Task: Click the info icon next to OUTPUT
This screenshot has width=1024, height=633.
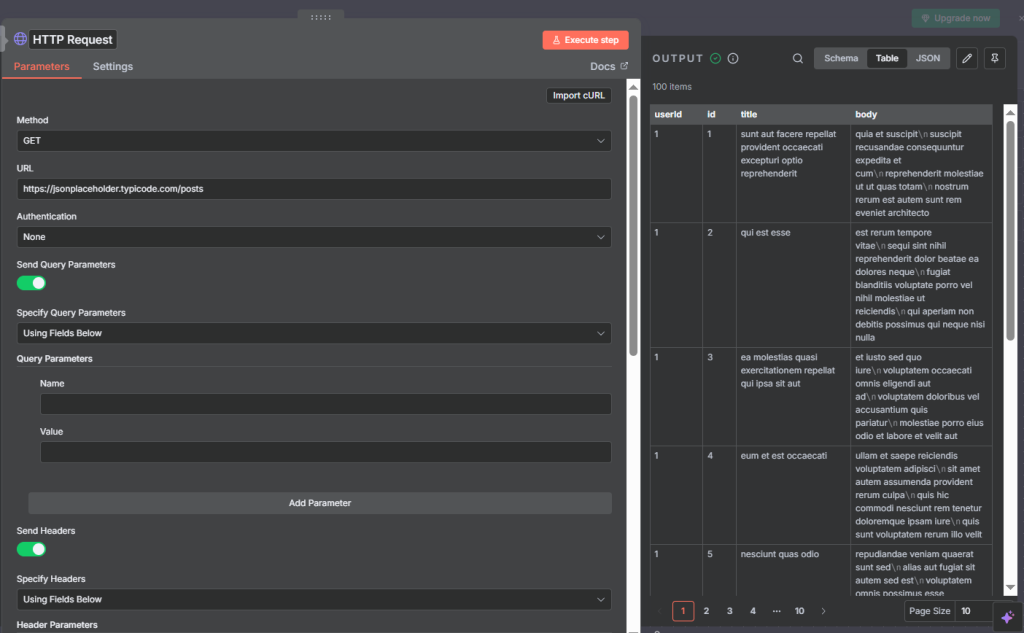Action: click(x=733, y=59)
